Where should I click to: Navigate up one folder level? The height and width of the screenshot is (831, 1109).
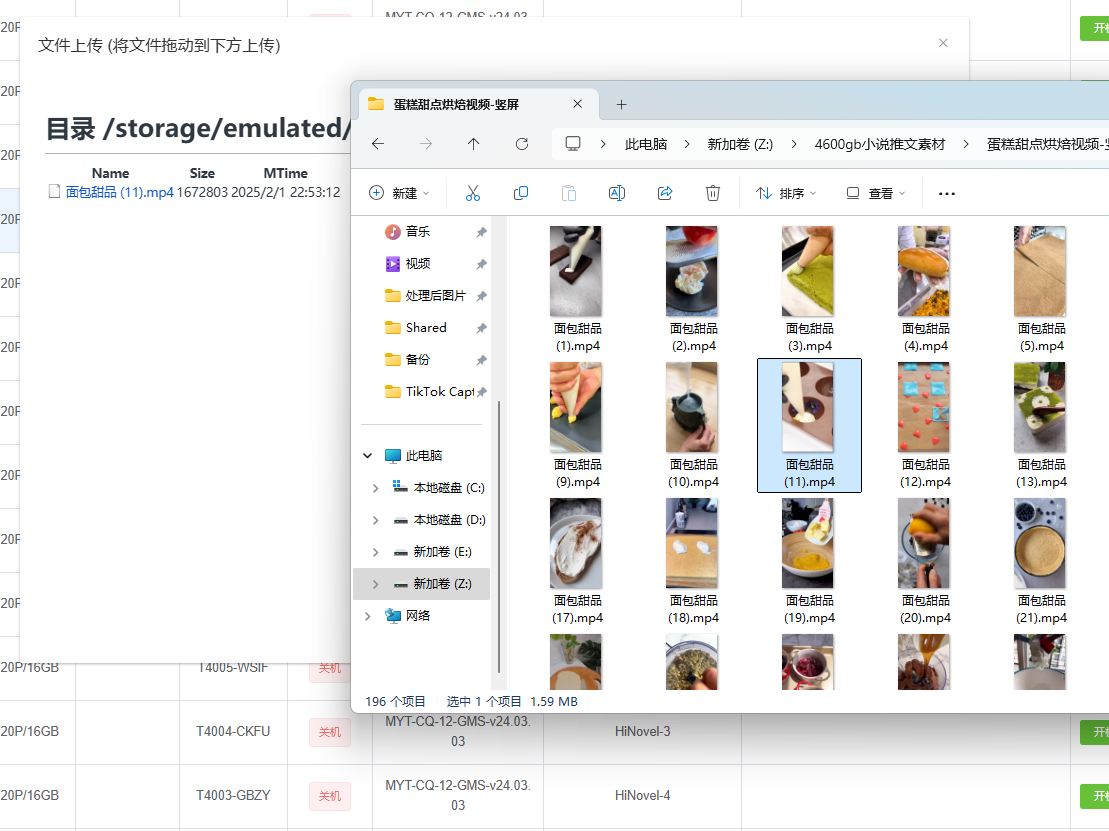point(474,144)
